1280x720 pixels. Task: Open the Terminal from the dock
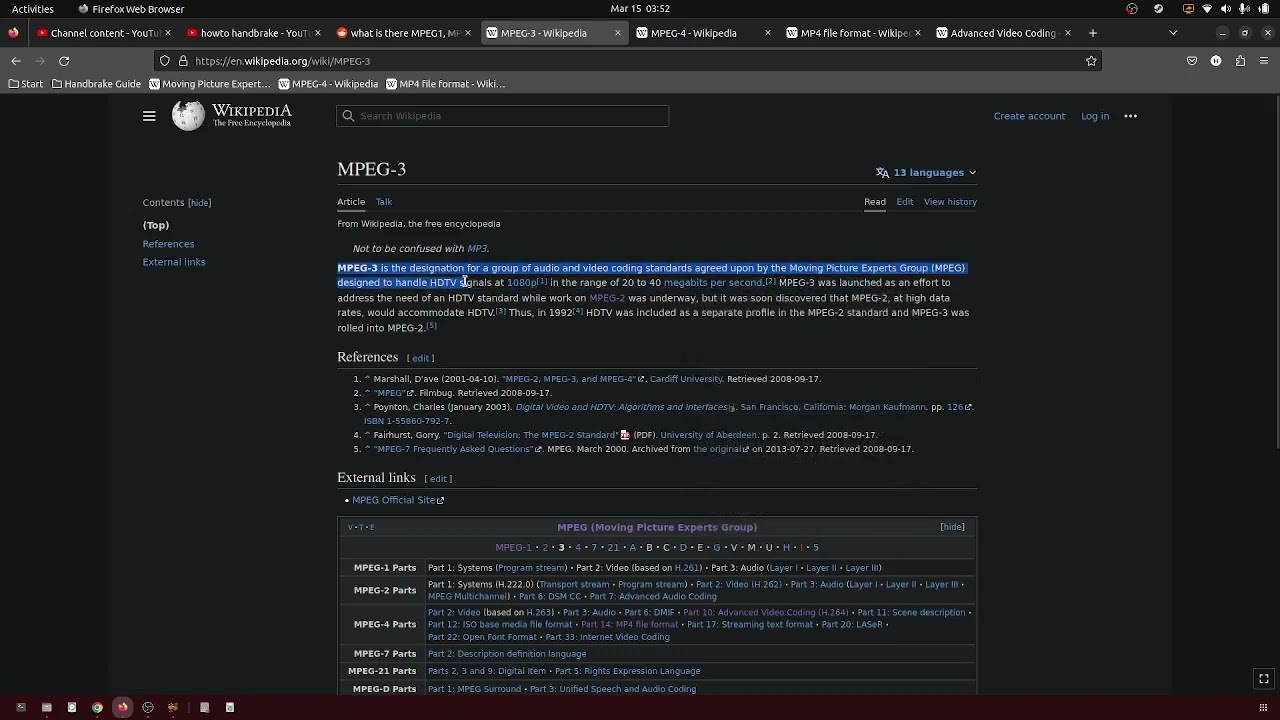[21, 708]
